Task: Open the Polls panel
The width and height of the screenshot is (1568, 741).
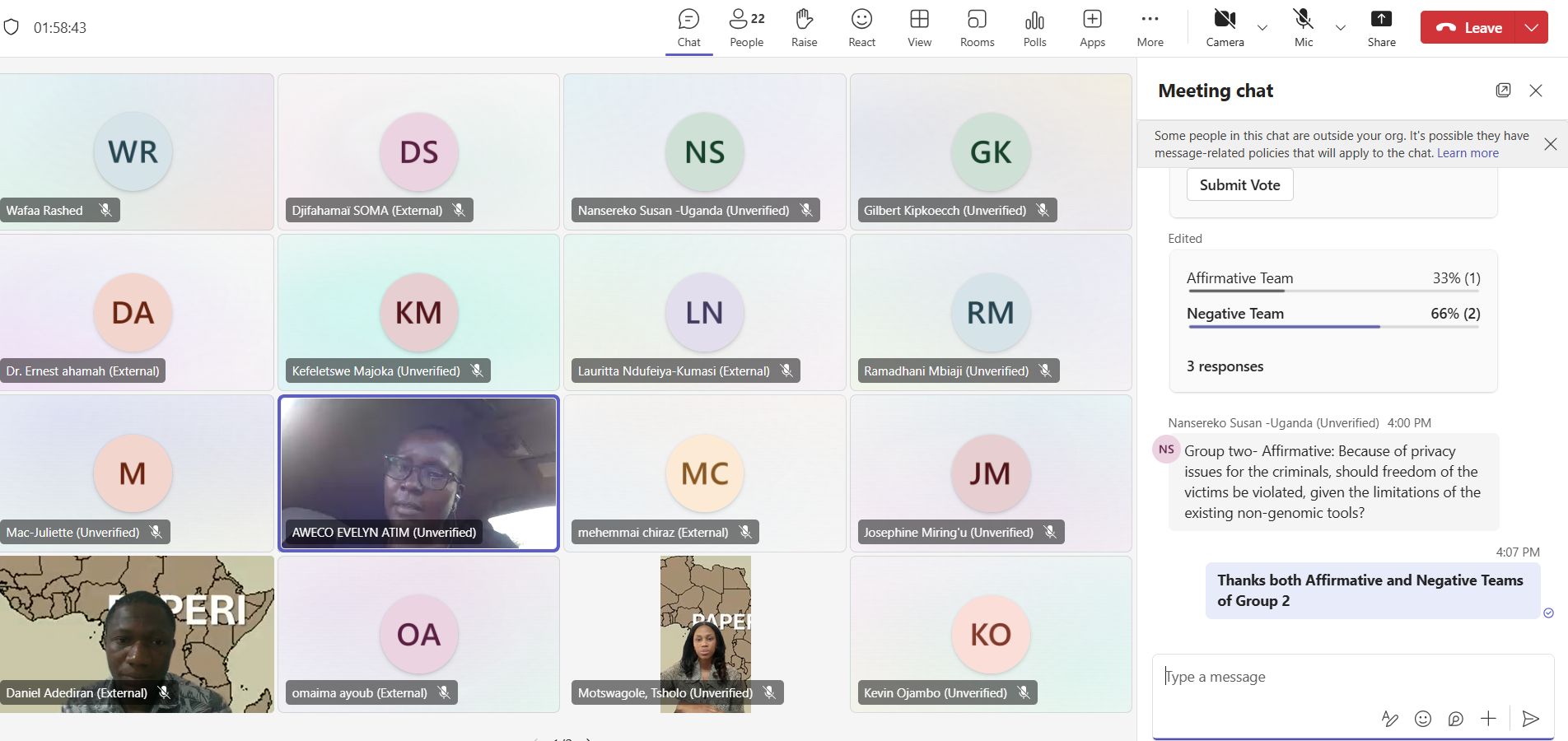Action: point(1034,28)
